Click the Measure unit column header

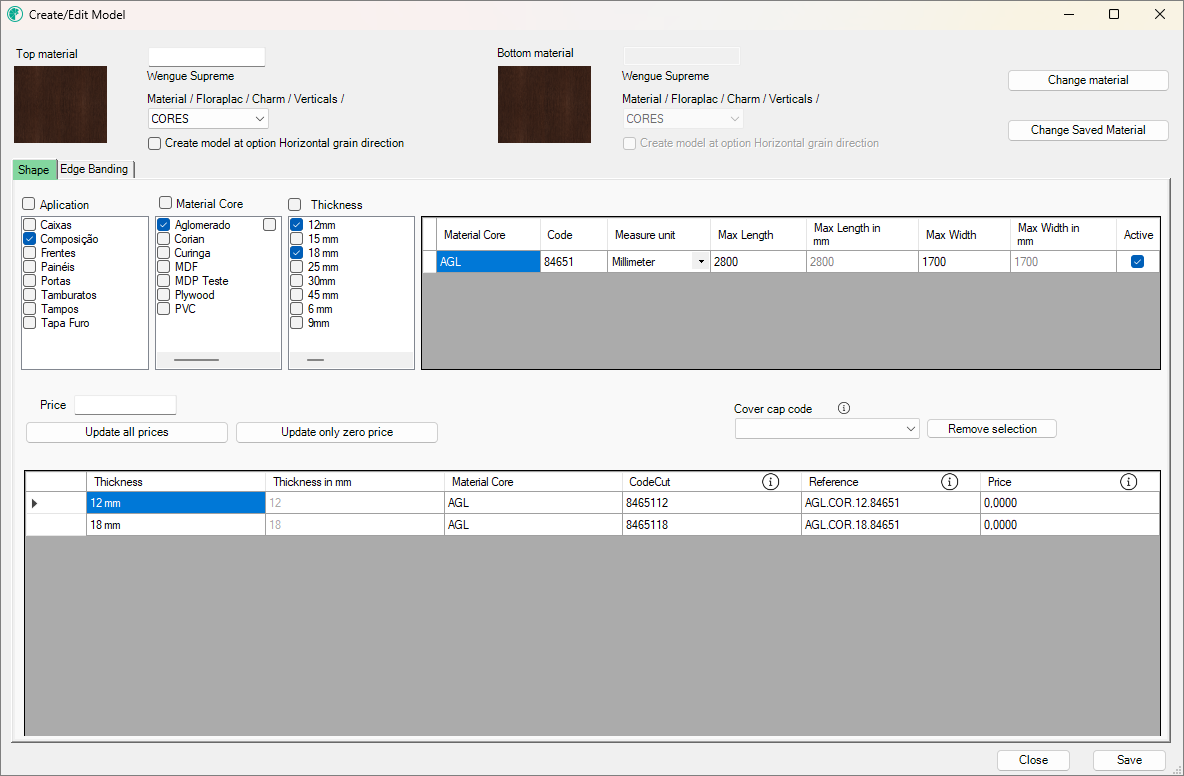coord(658,235)
